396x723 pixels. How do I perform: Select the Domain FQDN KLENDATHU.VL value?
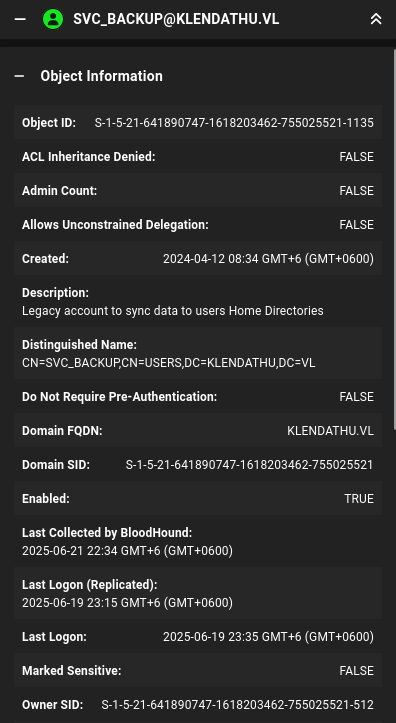330,431
